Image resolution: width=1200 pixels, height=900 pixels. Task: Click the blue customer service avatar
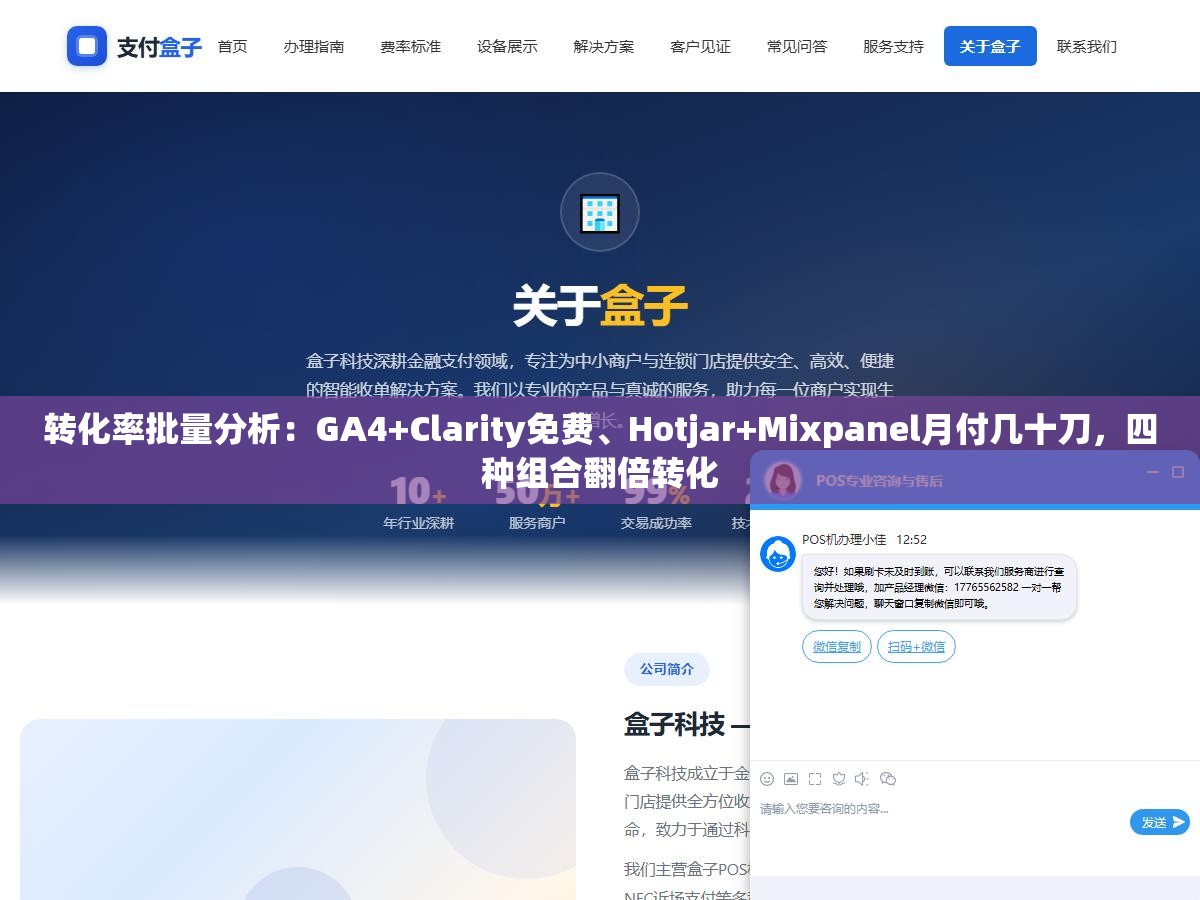tap(778, 554)
